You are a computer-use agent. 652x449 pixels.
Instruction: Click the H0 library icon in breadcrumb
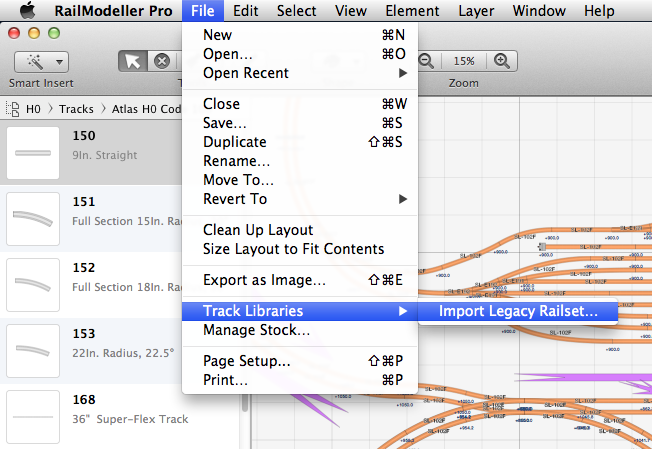click(x=15, y=108)
